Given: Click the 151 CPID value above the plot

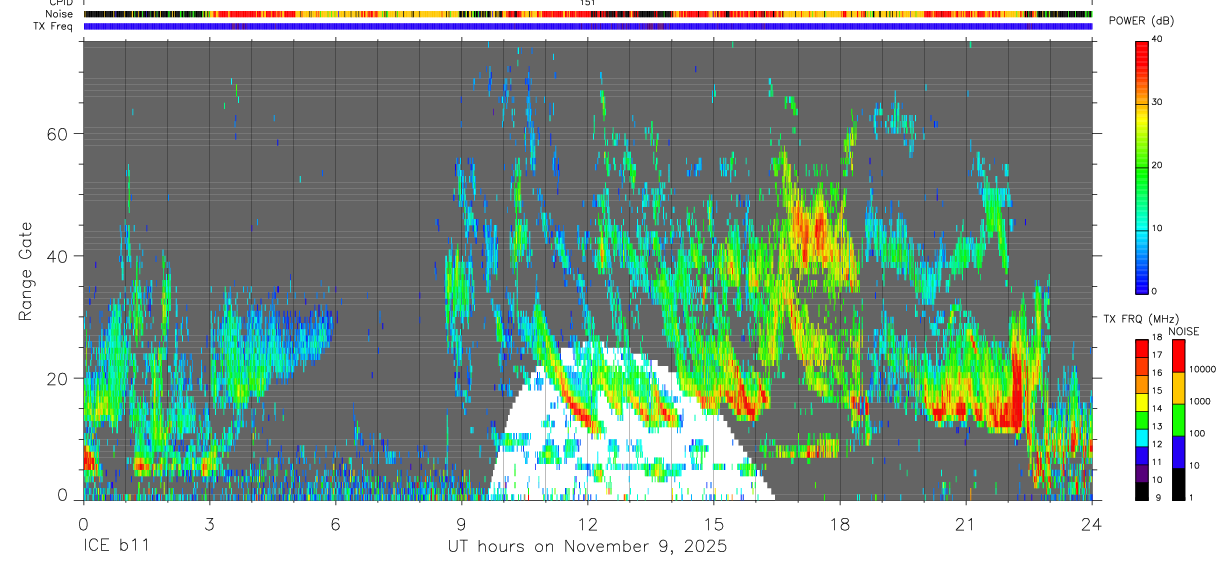Looking at the screenshot, I should pos(587,3).
